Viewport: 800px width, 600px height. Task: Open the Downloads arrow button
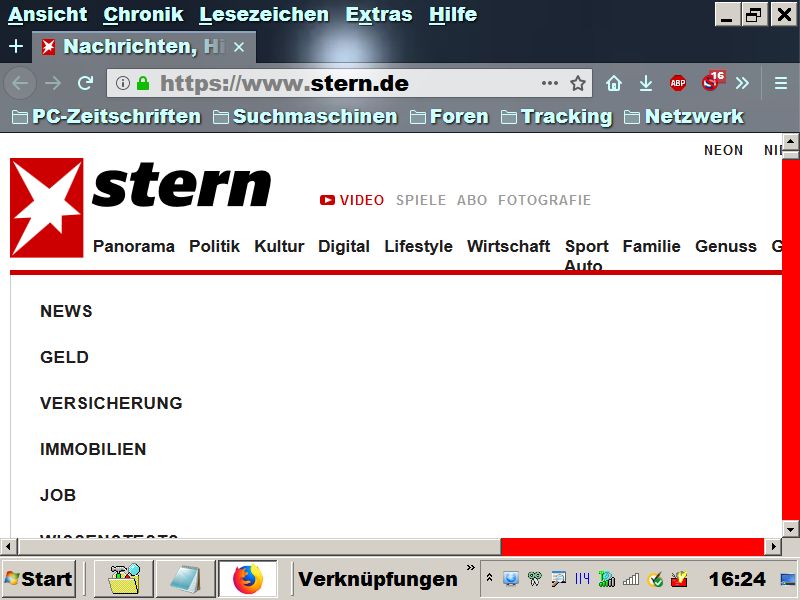click(x=646, y=83)
